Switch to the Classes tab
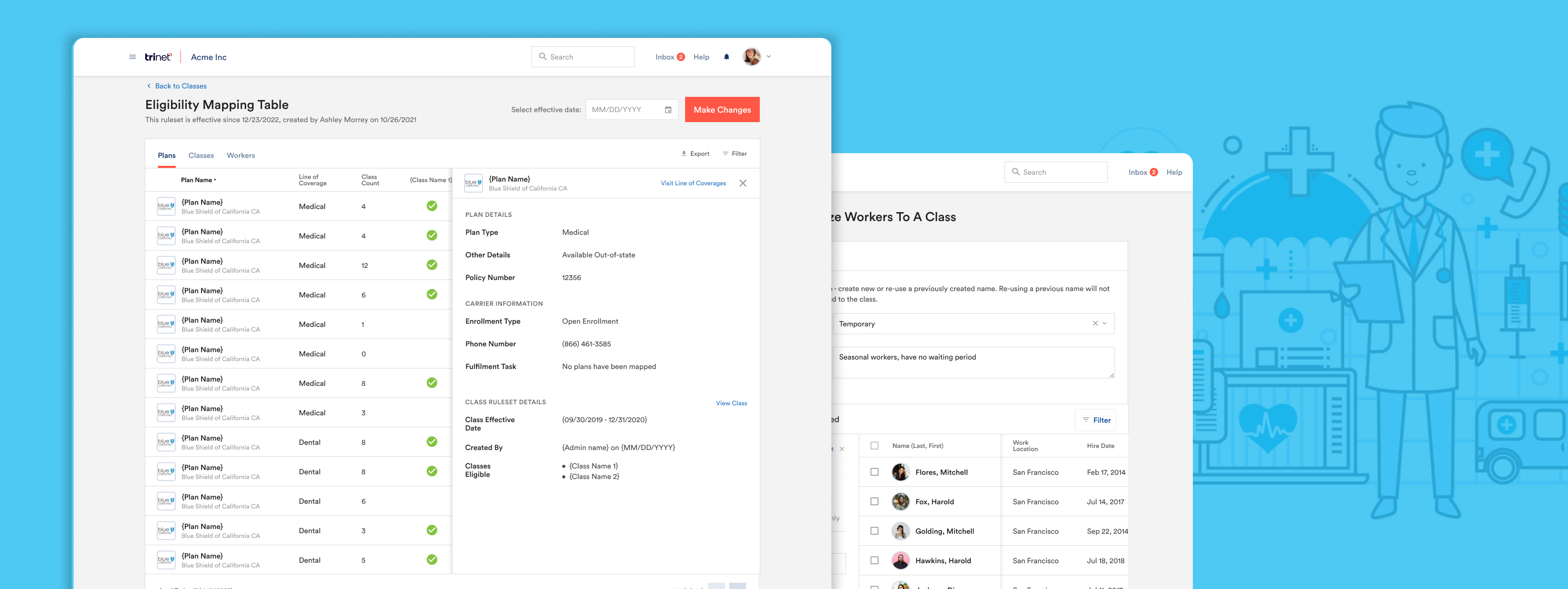 coord(201,156)
